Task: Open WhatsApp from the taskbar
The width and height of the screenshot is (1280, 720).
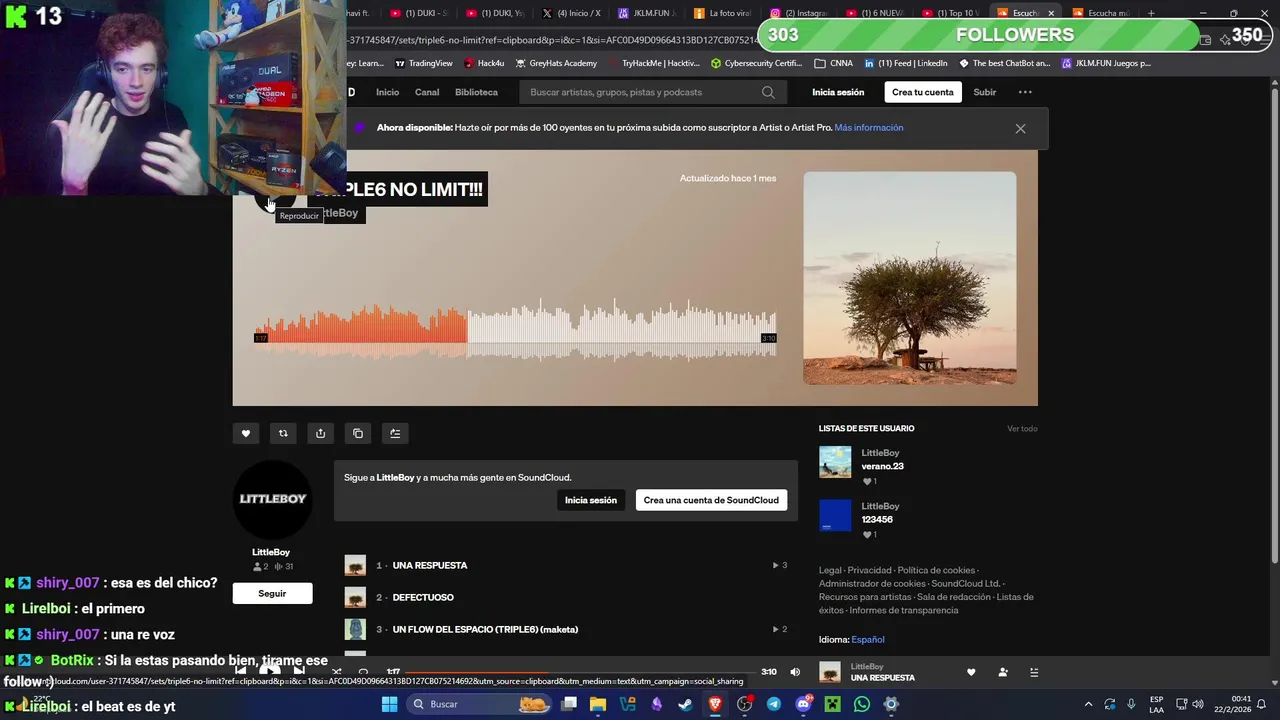Action: (862, 704)
